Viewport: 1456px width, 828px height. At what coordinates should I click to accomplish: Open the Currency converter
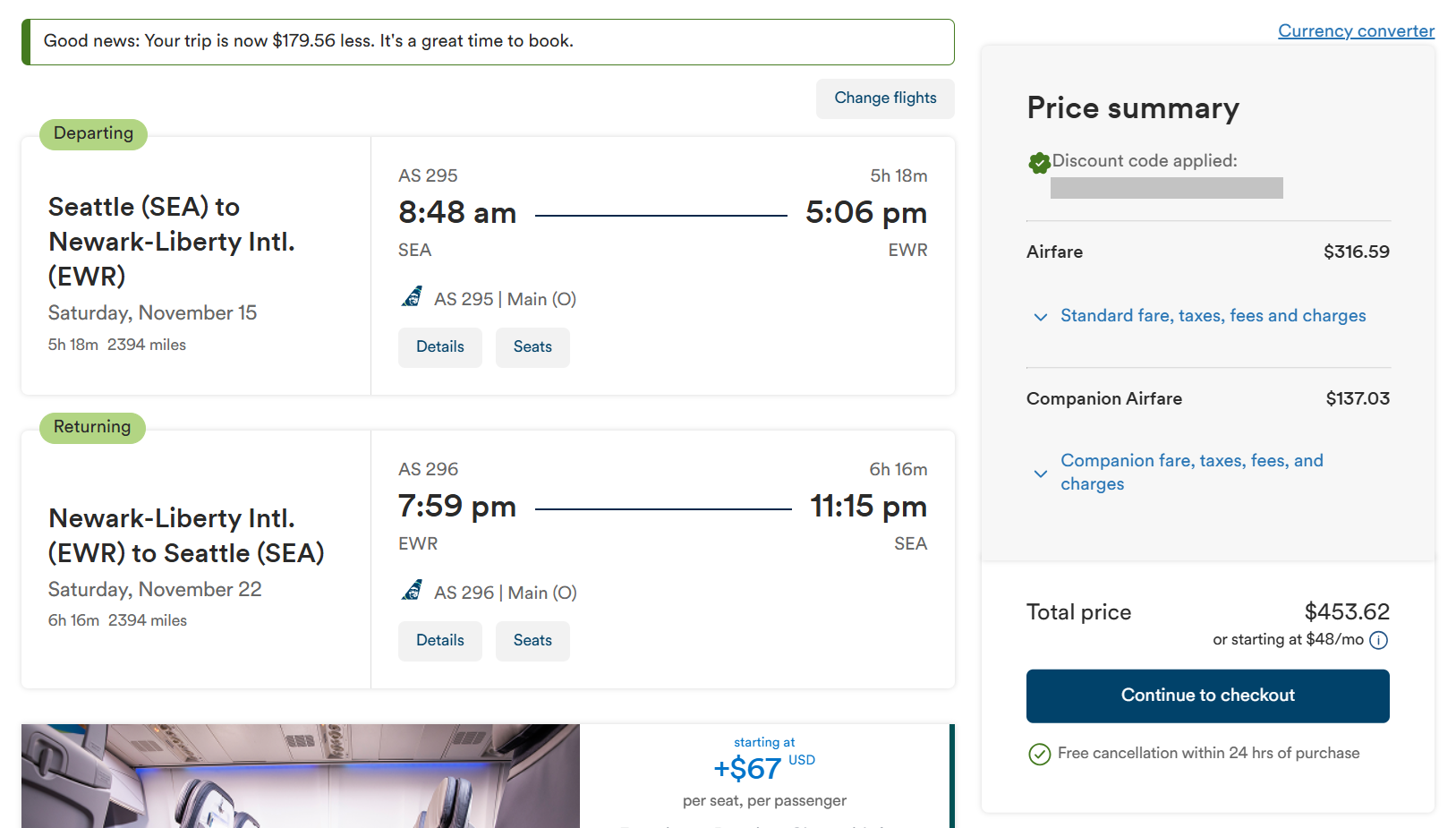pyautogui.click(x=1355, y=30)
